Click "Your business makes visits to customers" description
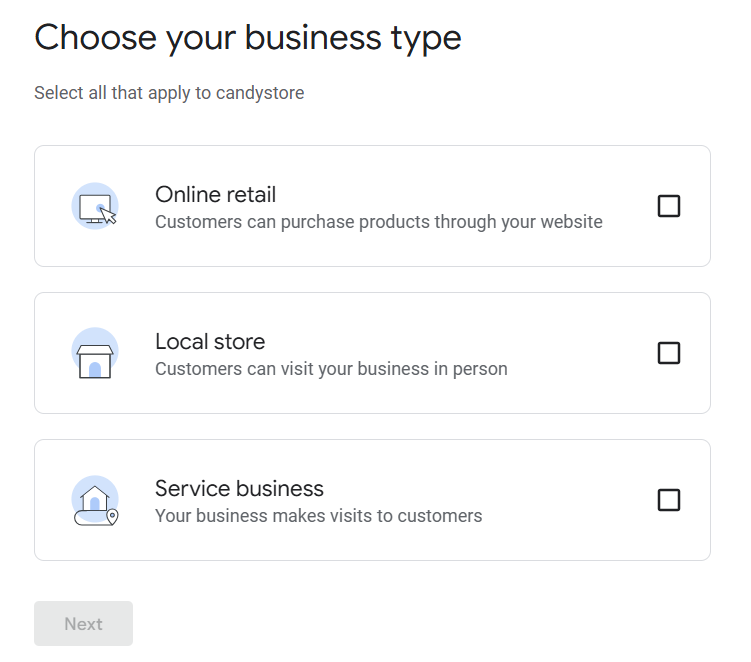This screenshot has height=662, width=751. (318, 516)
